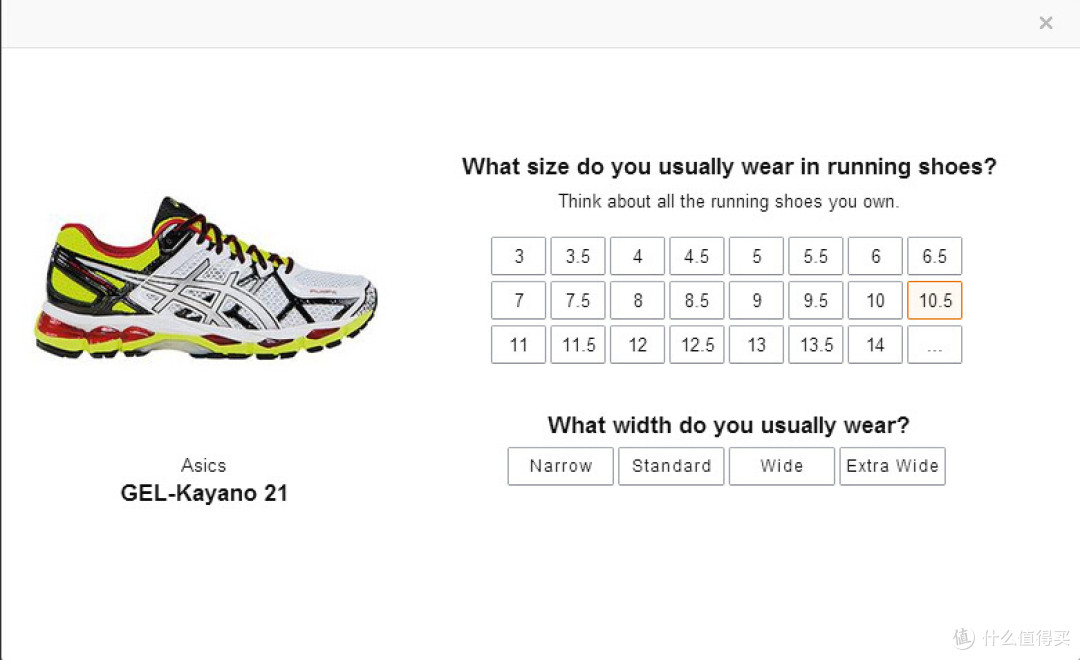The height and width of the screenshot is (660, 1080).
Task: Select size 5.5 box
Action: coord(816,256)
